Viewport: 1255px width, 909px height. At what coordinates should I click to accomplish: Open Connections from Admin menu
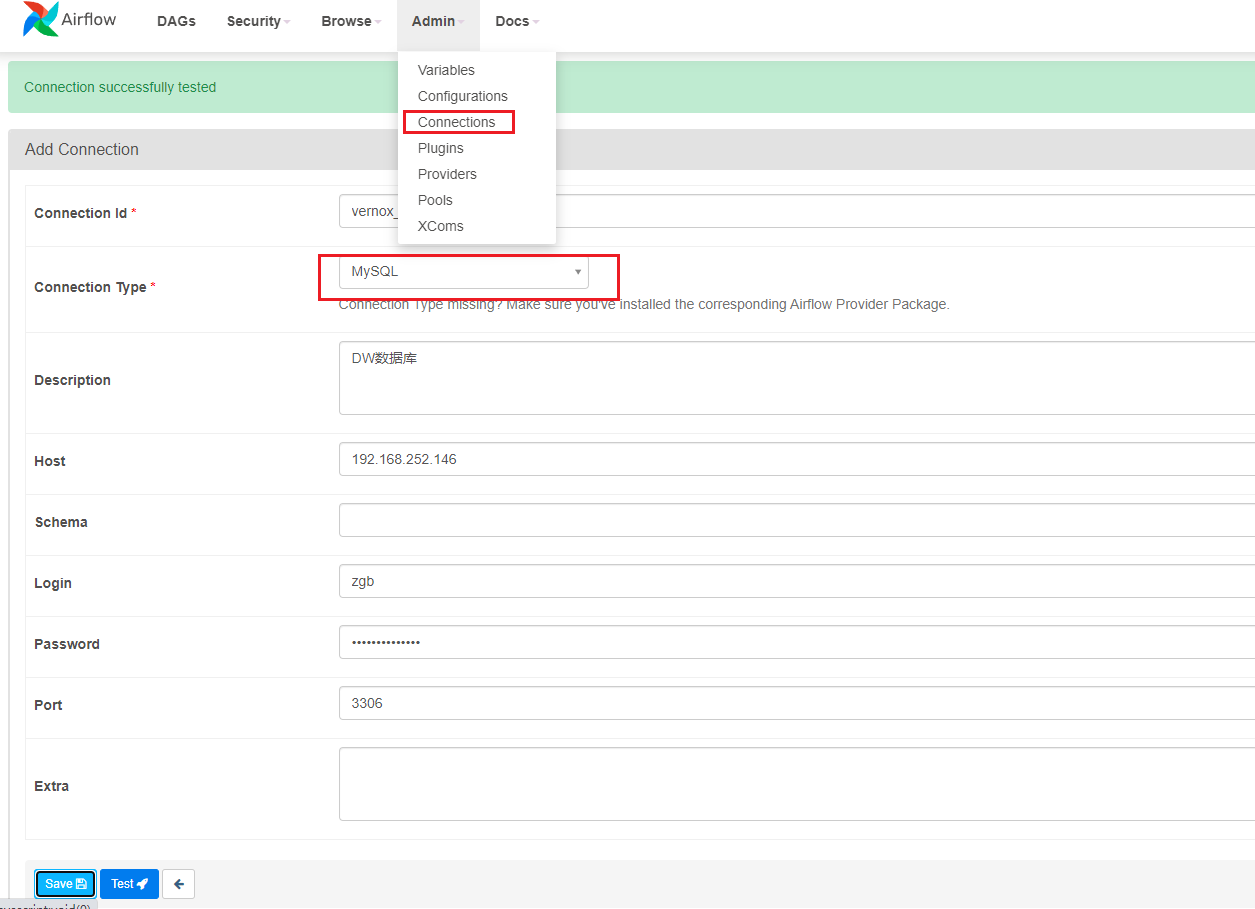click(x=457, y=122)
